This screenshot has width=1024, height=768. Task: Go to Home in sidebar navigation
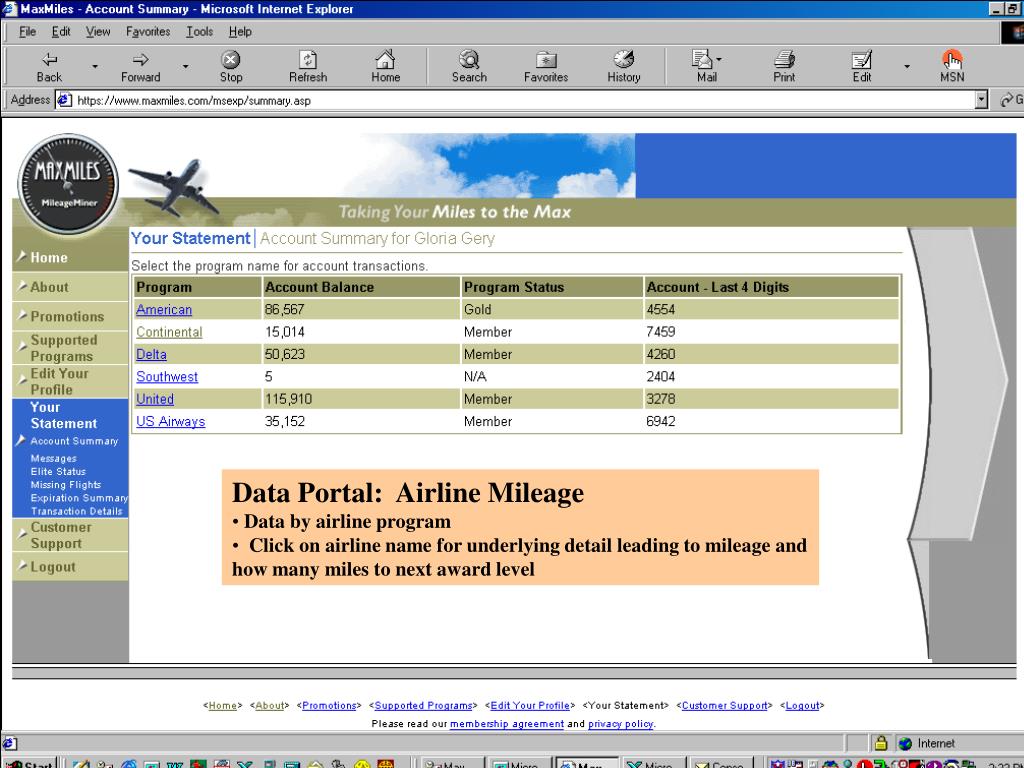point(49,257)
